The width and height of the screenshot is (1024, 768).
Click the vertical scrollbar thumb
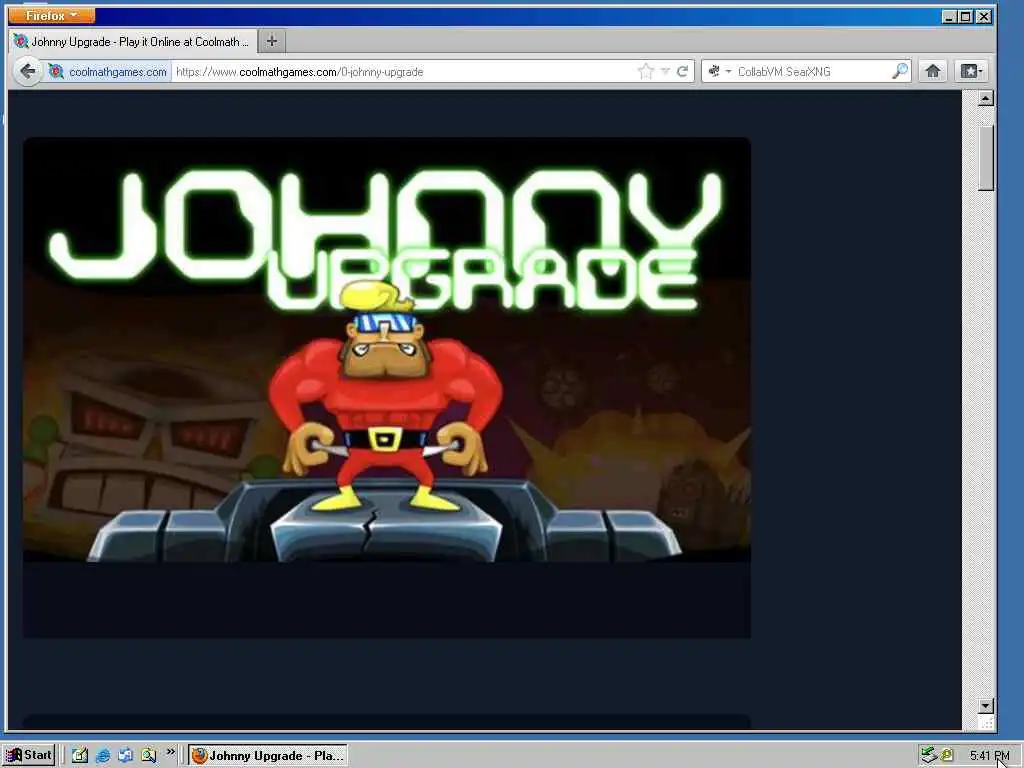(x=985, y=158)
